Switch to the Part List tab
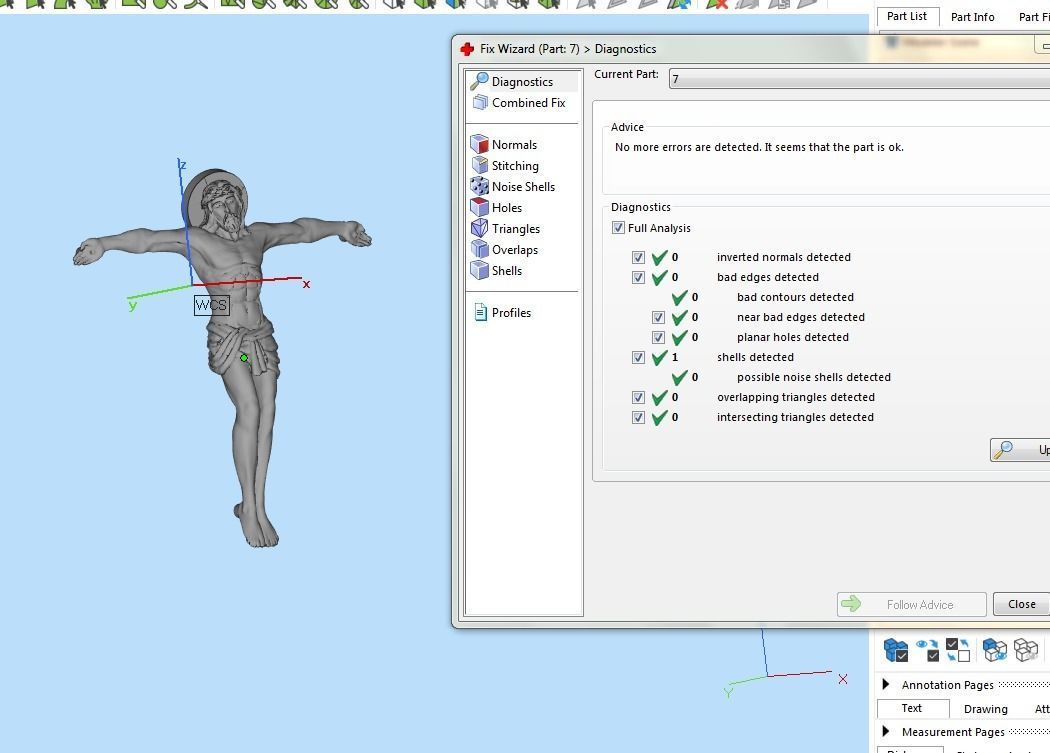 click(x=907, y=16)
